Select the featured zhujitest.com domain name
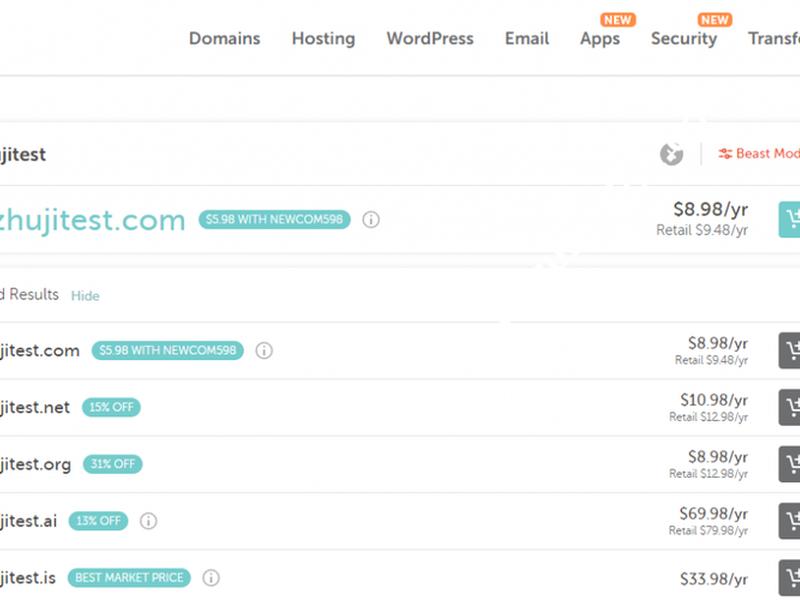The image size is (800, 600). tap(92, 220)
